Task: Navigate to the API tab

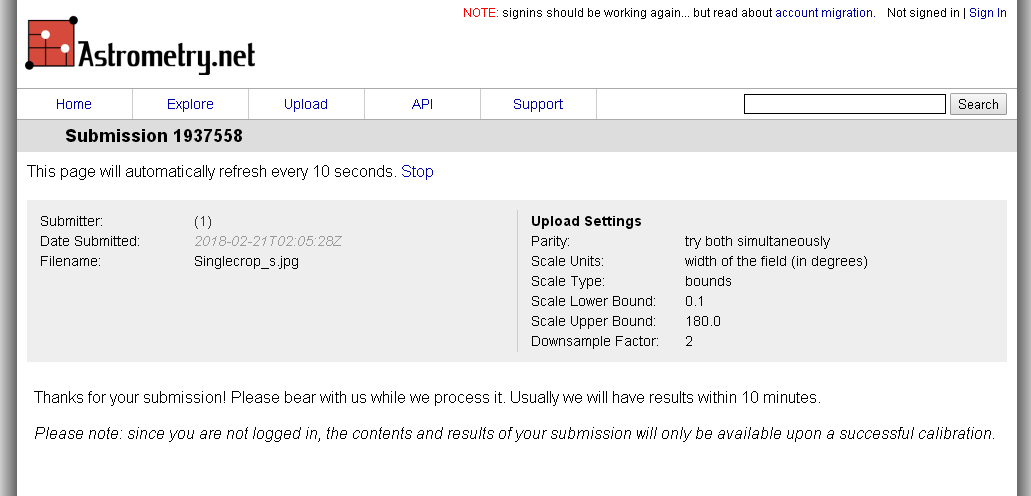Action: pos(422,104)
